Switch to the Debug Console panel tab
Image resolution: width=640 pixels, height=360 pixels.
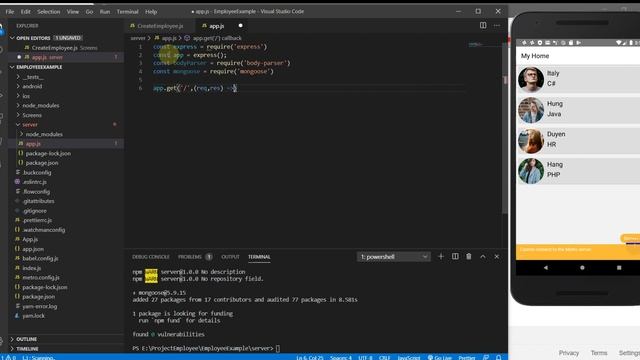click(x=151, y=257)
